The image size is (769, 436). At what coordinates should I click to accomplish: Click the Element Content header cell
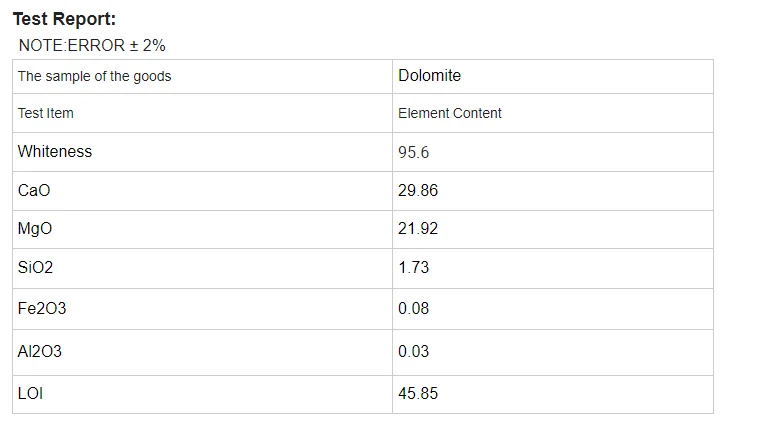tap(553, 113)
